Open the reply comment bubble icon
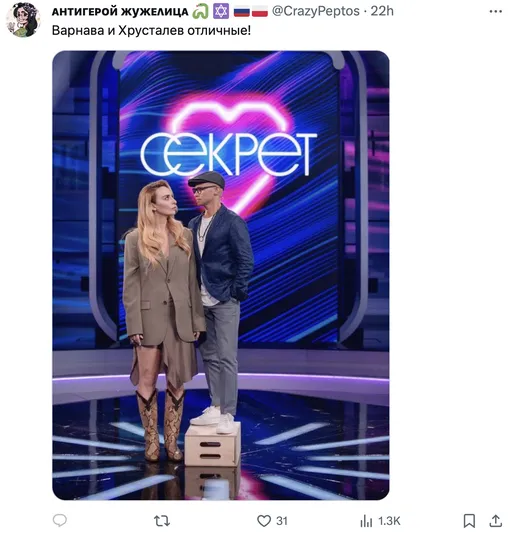Screen dimensions: 510x539 point(60,520)
